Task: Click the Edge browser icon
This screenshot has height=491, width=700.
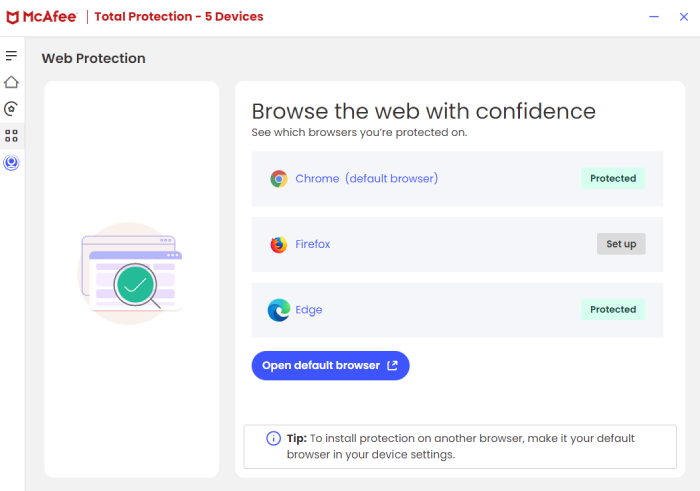Action: pyautogui.click(x=279, y=310)
